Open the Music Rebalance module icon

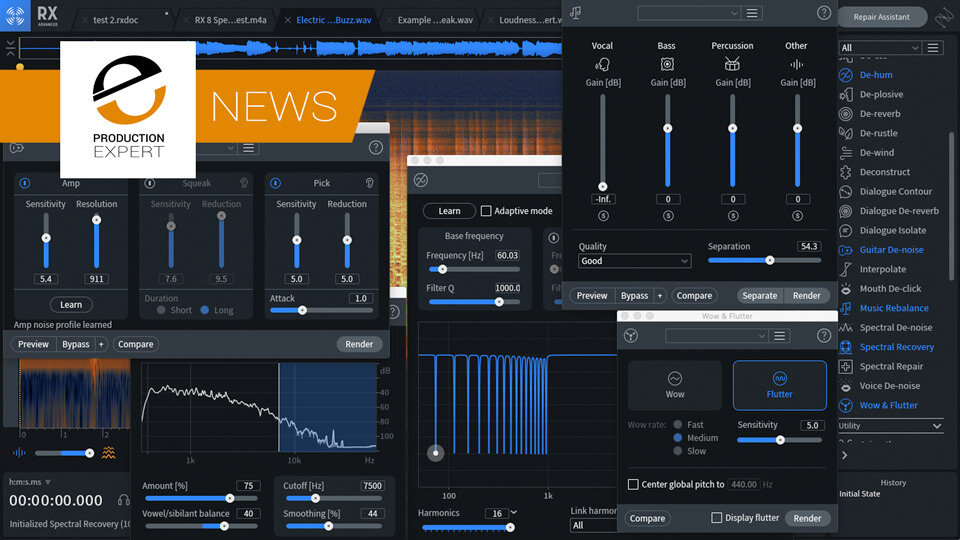[x=846, y=308]
